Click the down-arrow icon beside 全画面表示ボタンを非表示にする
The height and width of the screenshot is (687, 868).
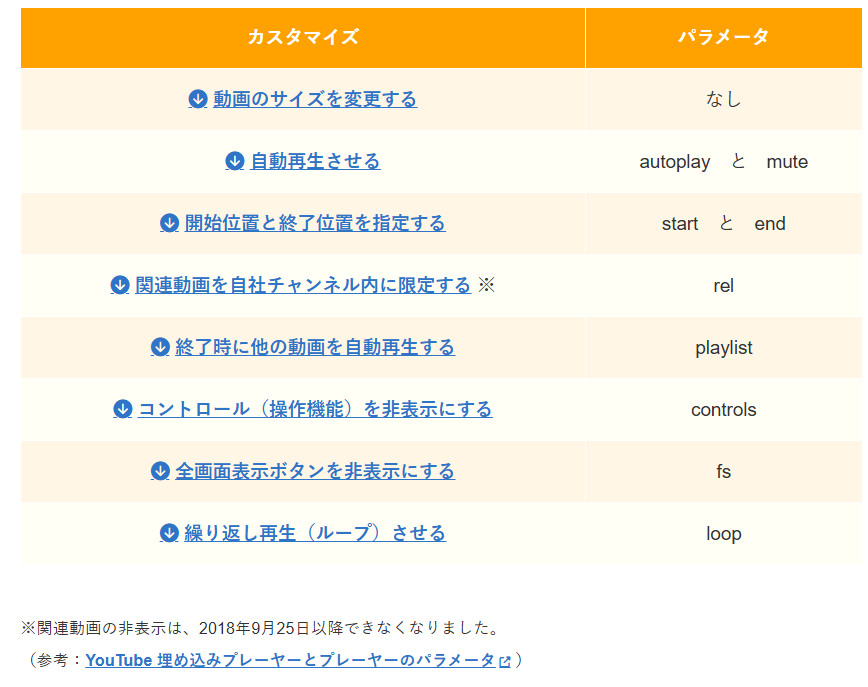click(161, 471)
